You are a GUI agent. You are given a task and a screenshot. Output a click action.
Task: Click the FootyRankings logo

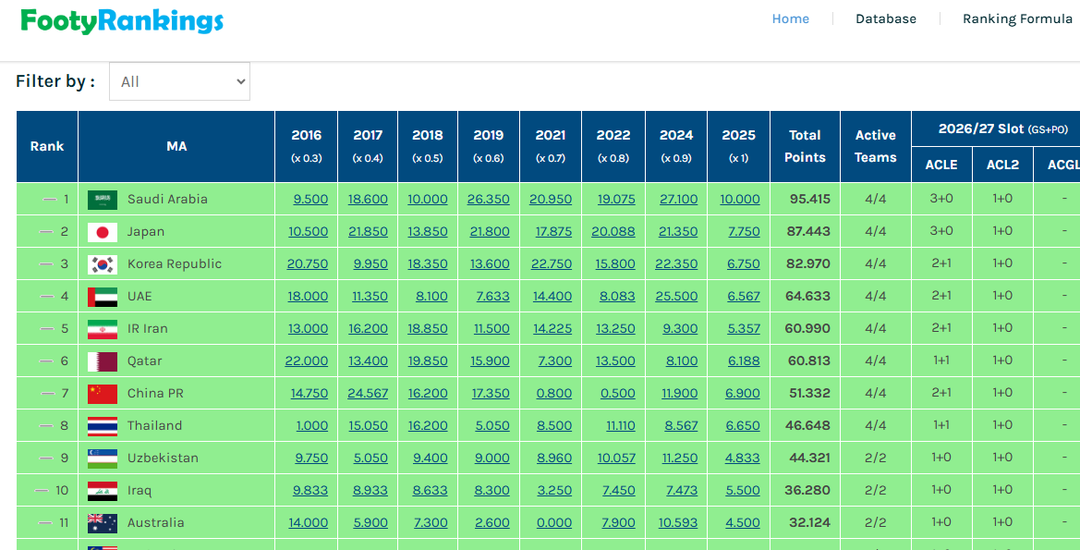click(x=122, y=21)
